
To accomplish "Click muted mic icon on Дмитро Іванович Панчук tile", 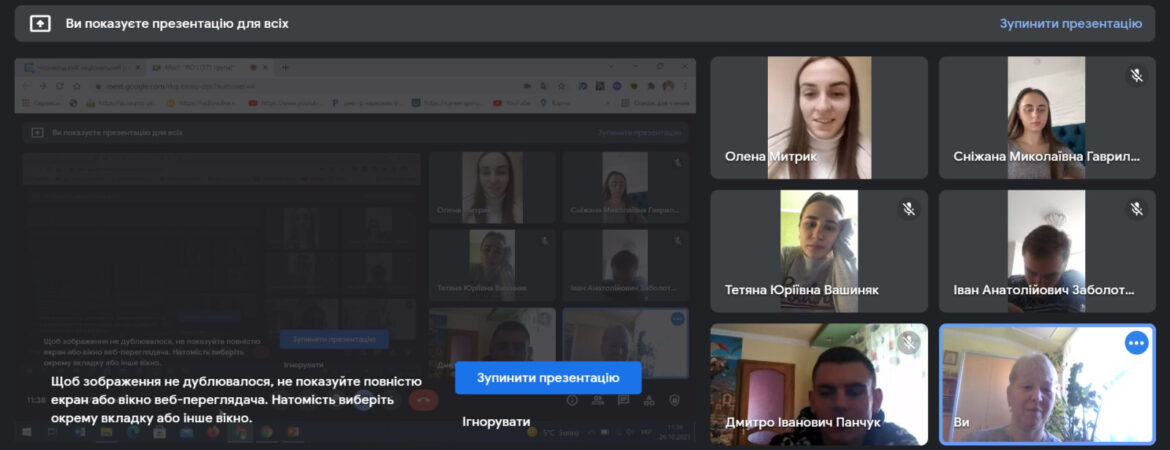I will 909,343.
